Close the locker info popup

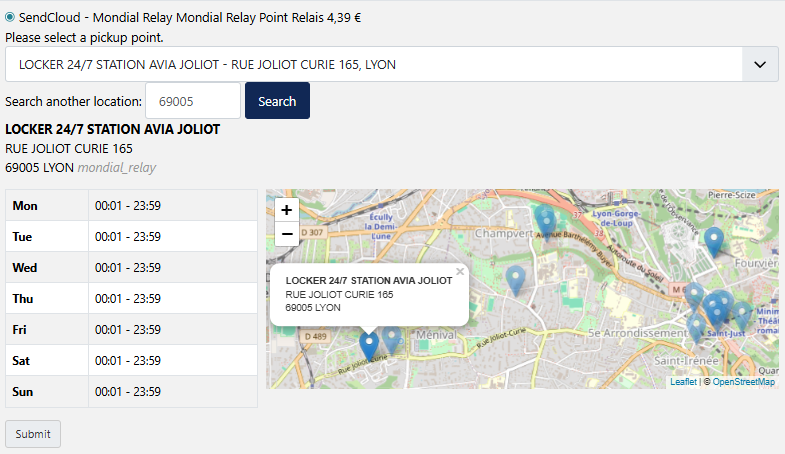(460, 271)
